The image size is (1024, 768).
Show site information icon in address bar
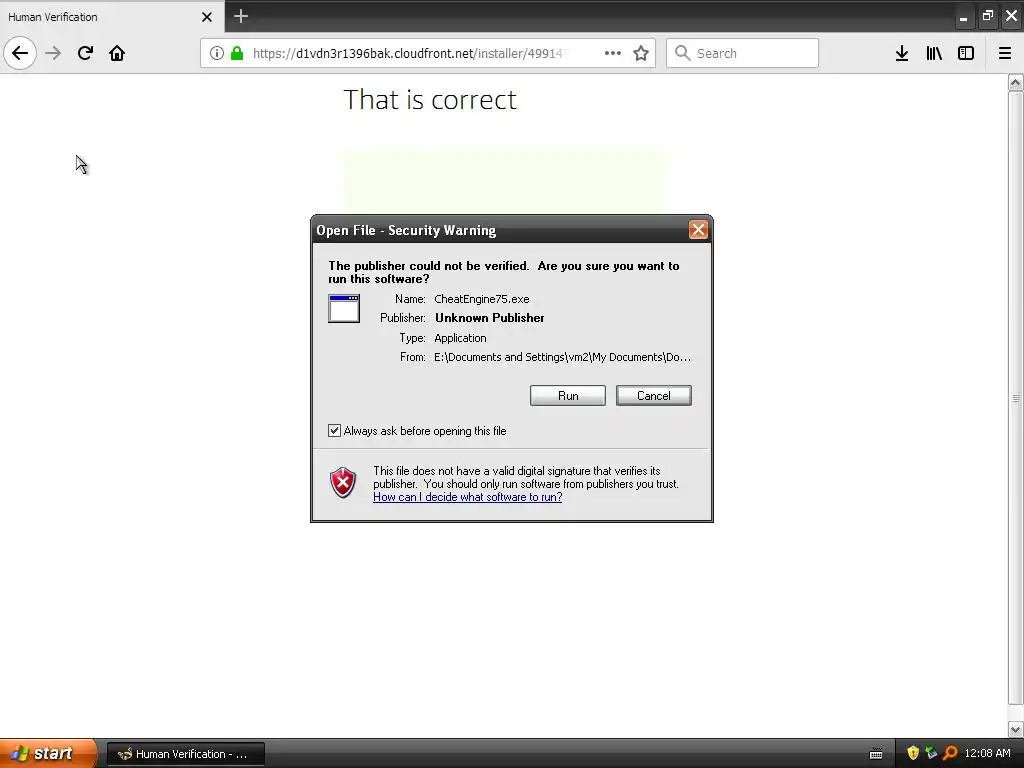[217, 53]
